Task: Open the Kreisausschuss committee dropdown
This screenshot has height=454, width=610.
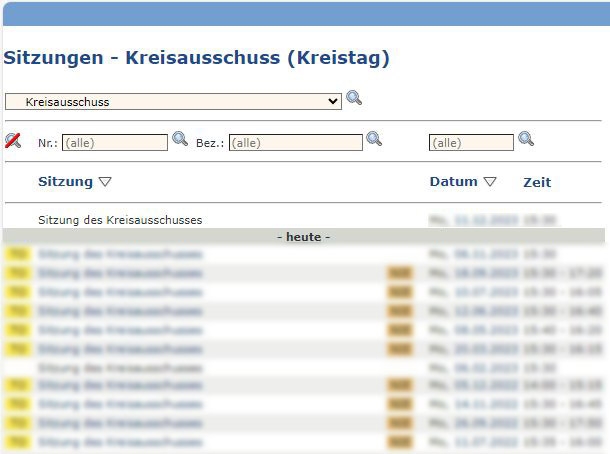Action: (173, 101)
